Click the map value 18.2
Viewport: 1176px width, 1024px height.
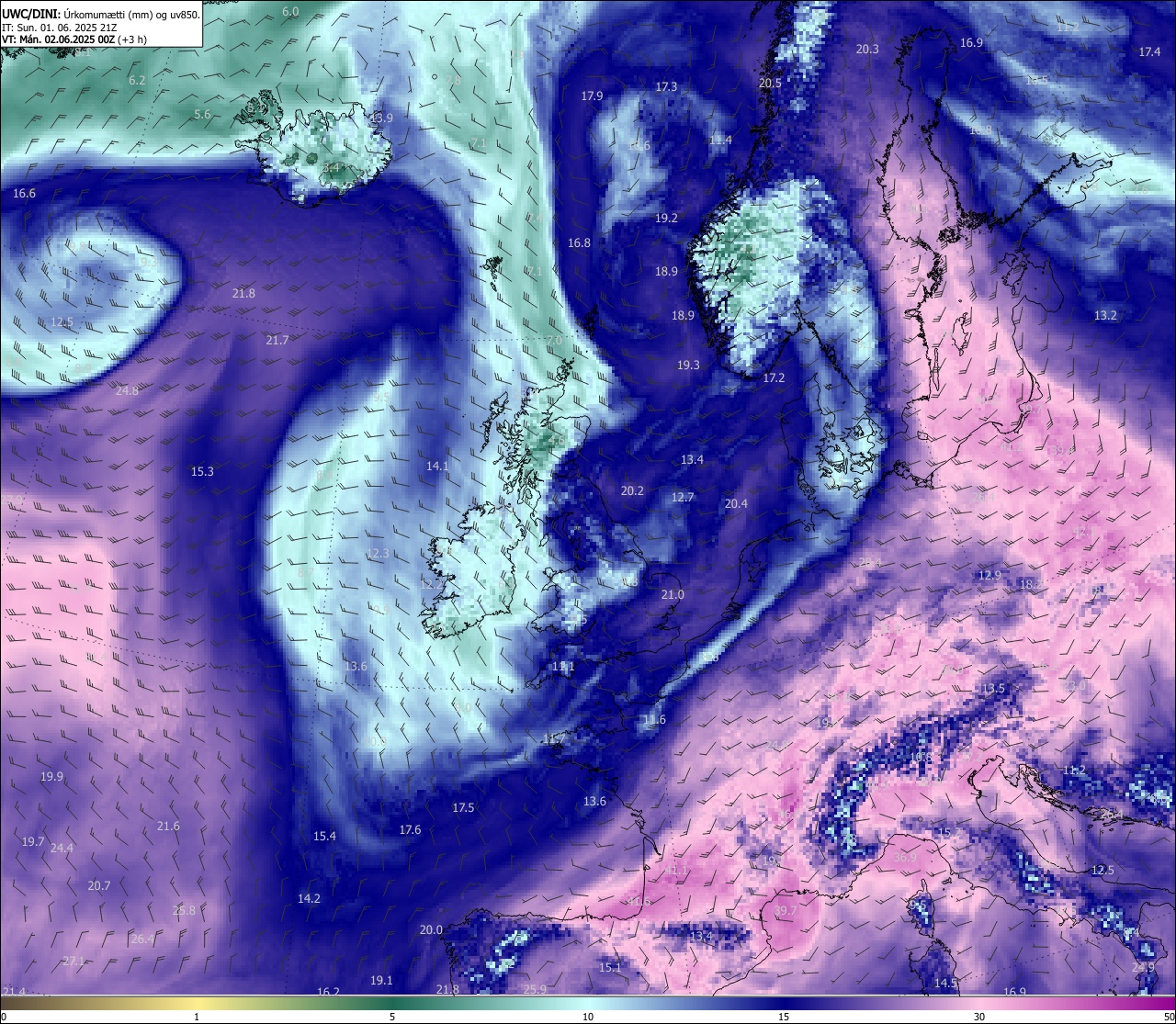click(x=1031, y=584)
